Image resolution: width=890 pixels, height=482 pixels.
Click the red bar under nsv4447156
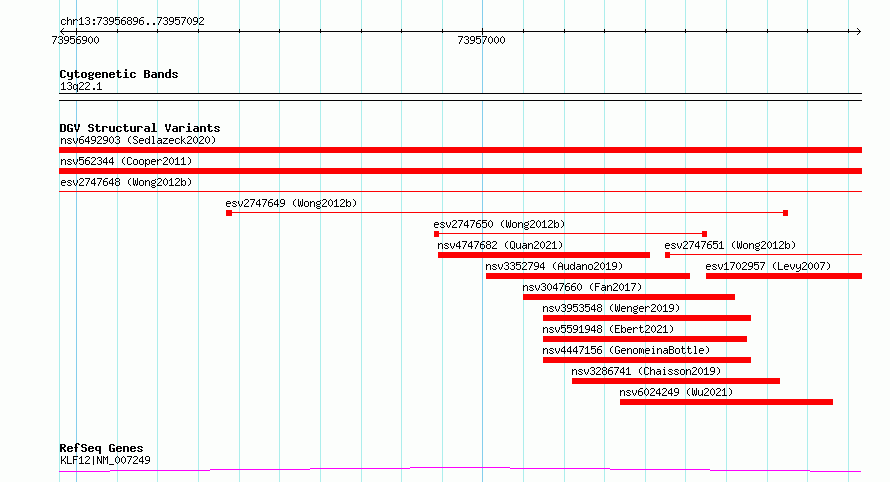click(x=646, y=360)
